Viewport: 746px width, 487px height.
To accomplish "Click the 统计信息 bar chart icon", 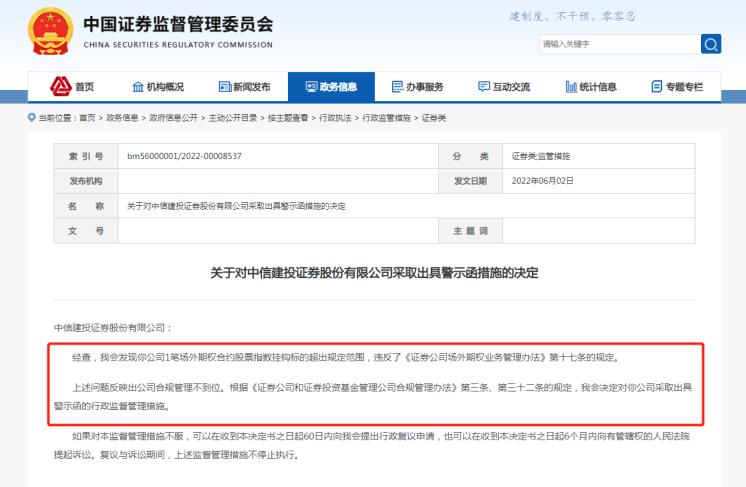I will coord(571,87).
